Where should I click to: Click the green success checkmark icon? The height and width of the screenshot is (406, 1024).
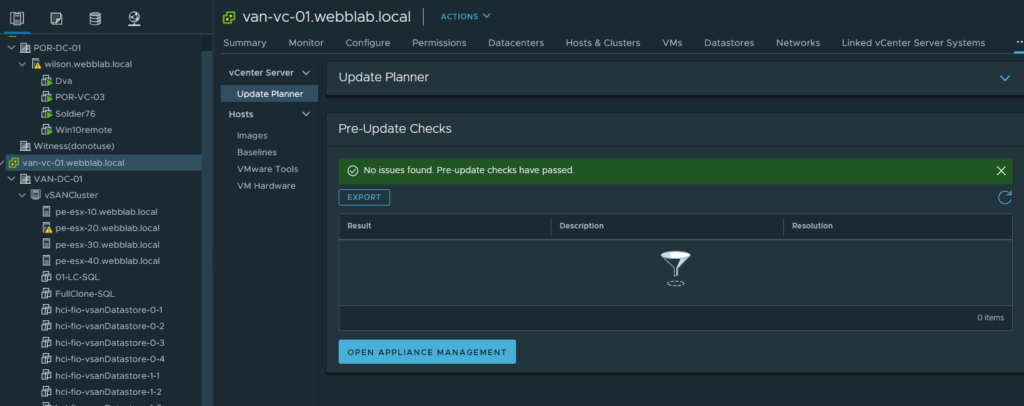[x=353, y=170]
